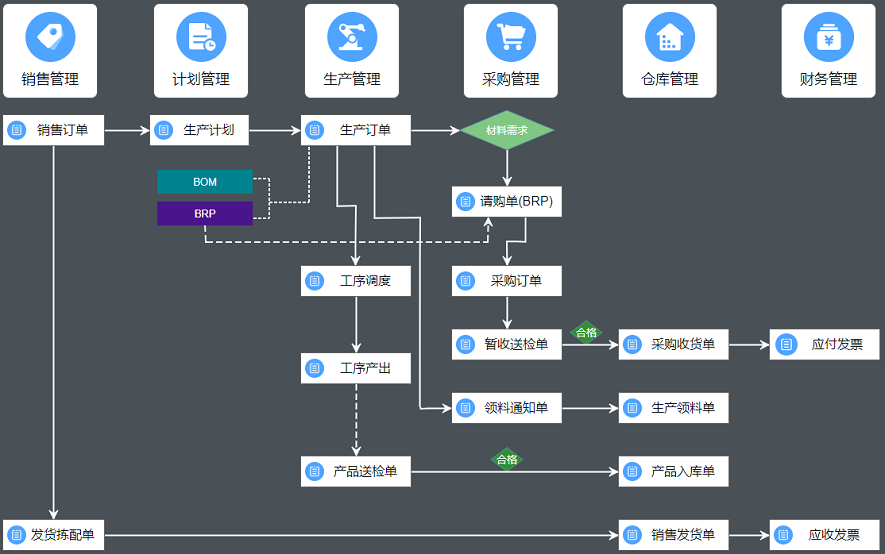885x554 pixels.
Task: Click the 计划管理 document clock icon
Action: click(201, 37)
